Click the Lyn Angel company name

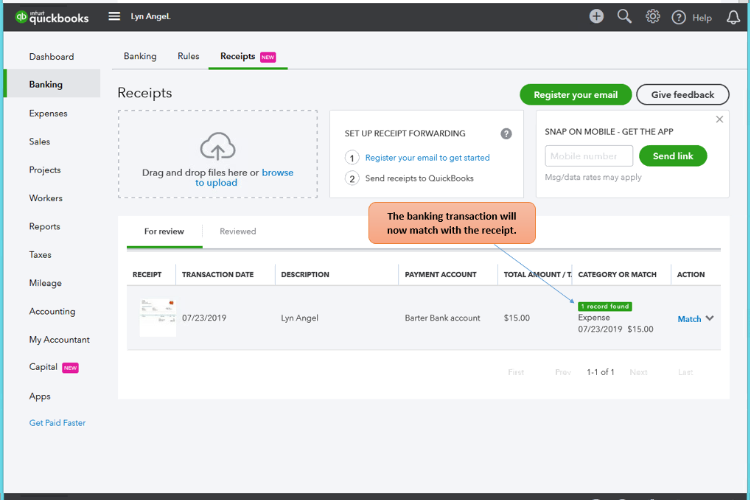click(x=151, y=16)
